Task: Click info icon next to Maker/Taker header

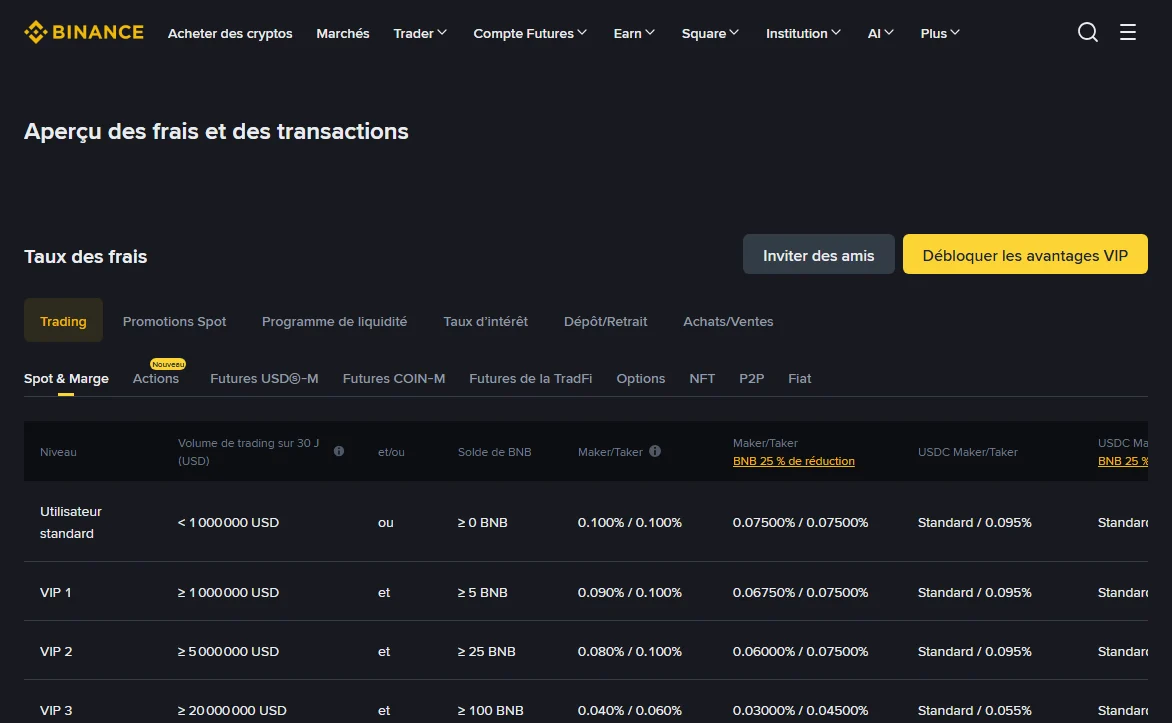Action: tap(655, 451)
